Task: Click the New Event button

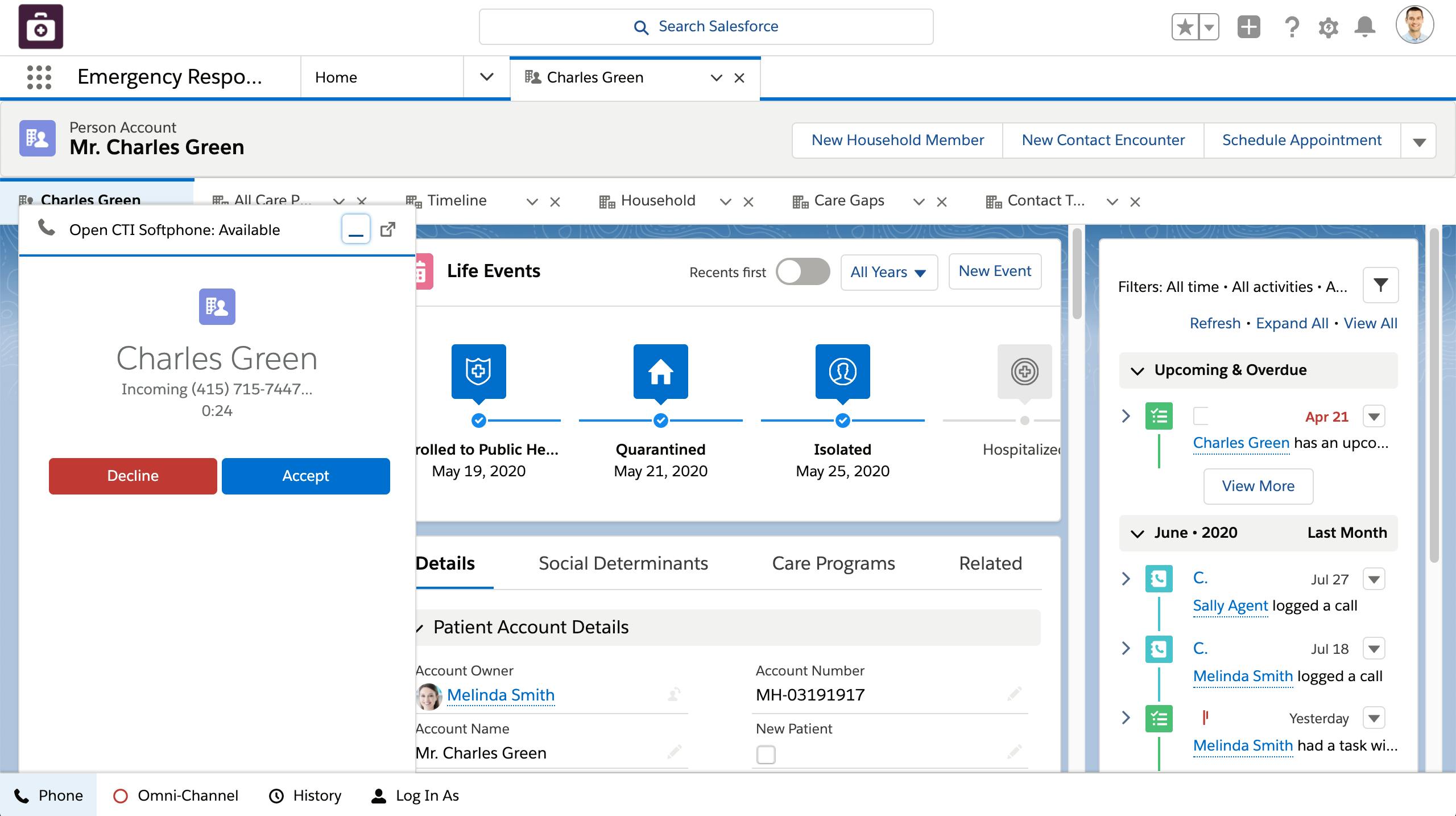Action: click(995, 271)
